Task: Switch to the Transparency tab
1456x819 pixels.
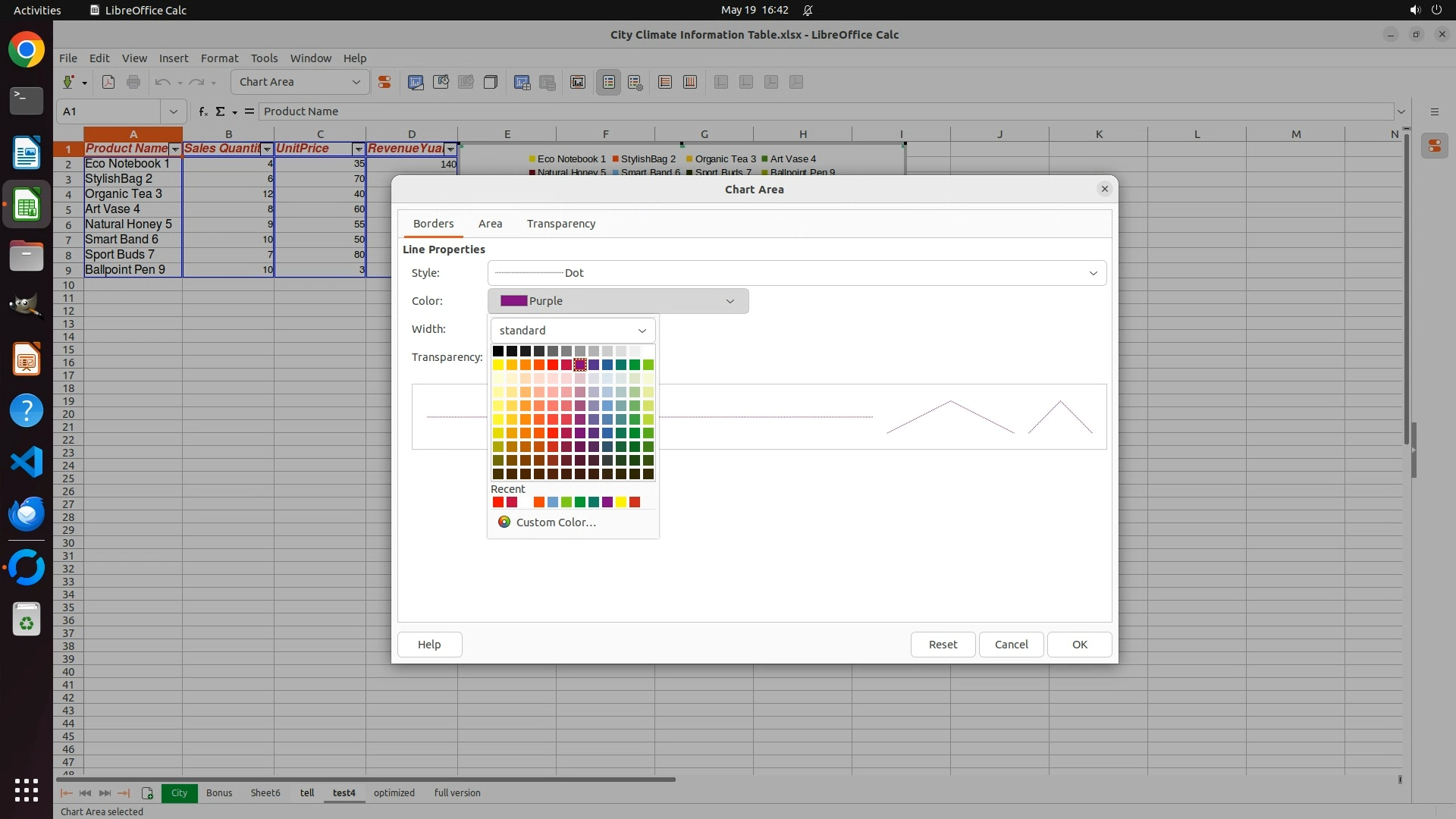Action: pyautogui.click(x=560, y=224)
